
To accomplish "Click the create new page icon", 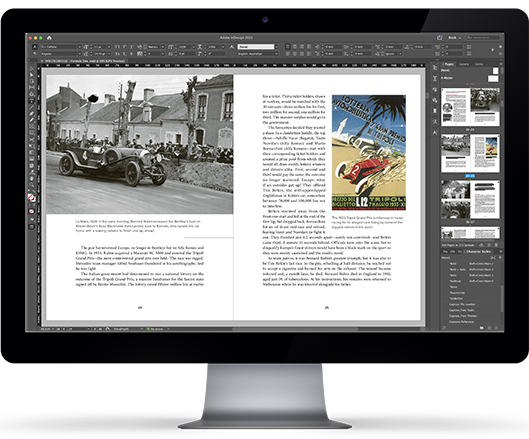I will point(489,245).
